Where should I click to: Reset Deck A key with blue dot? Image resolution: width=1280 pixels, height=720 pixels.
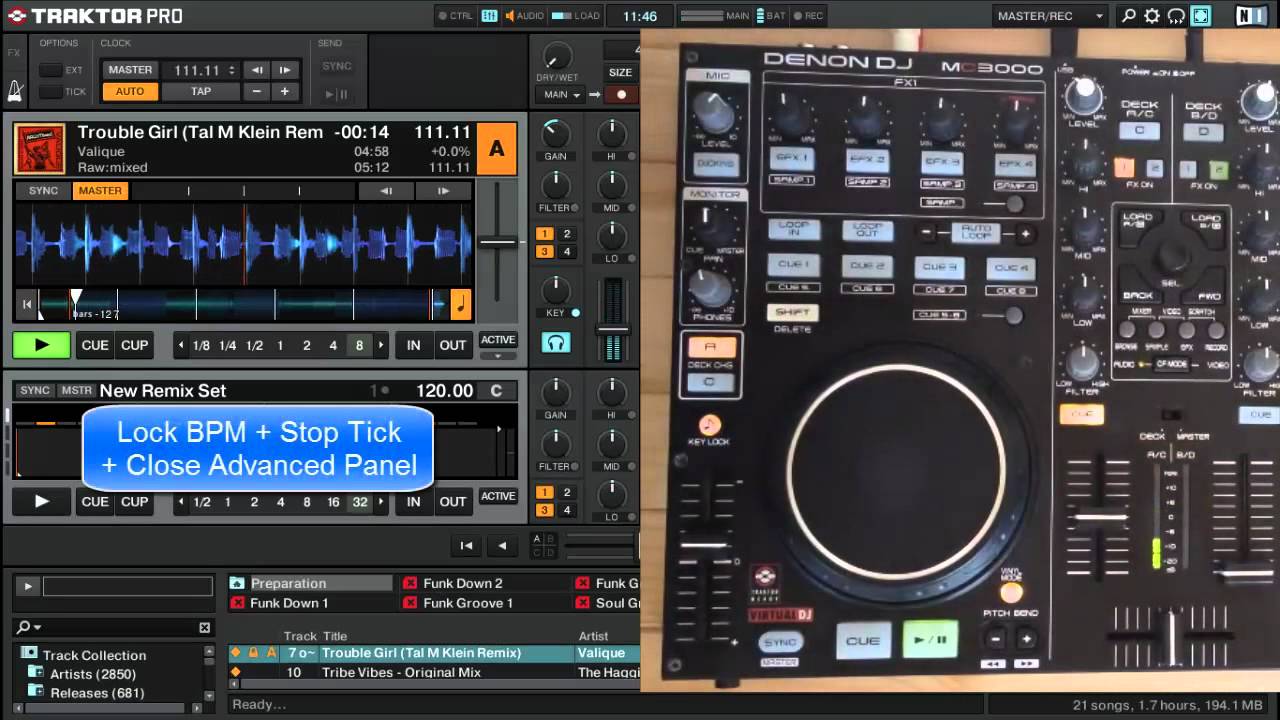[x=575, y=313]
